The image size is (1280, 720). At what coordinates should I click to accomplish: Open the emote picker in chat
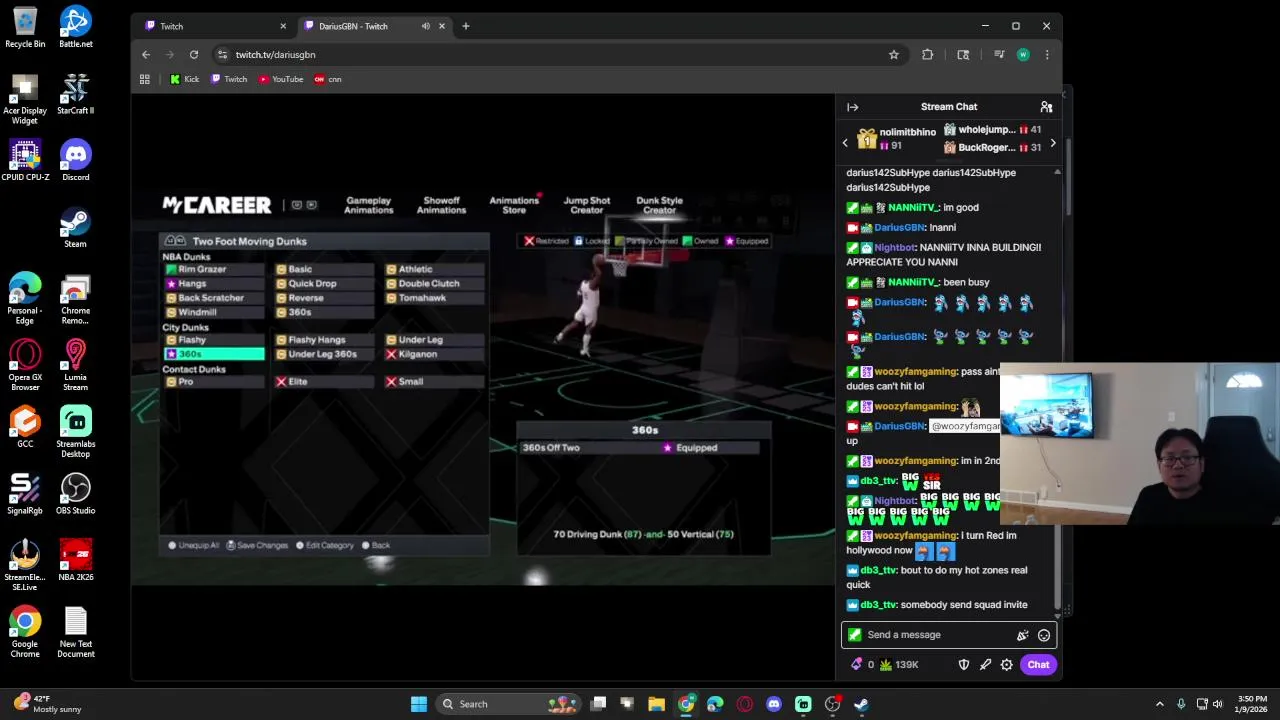(1044, 635)
